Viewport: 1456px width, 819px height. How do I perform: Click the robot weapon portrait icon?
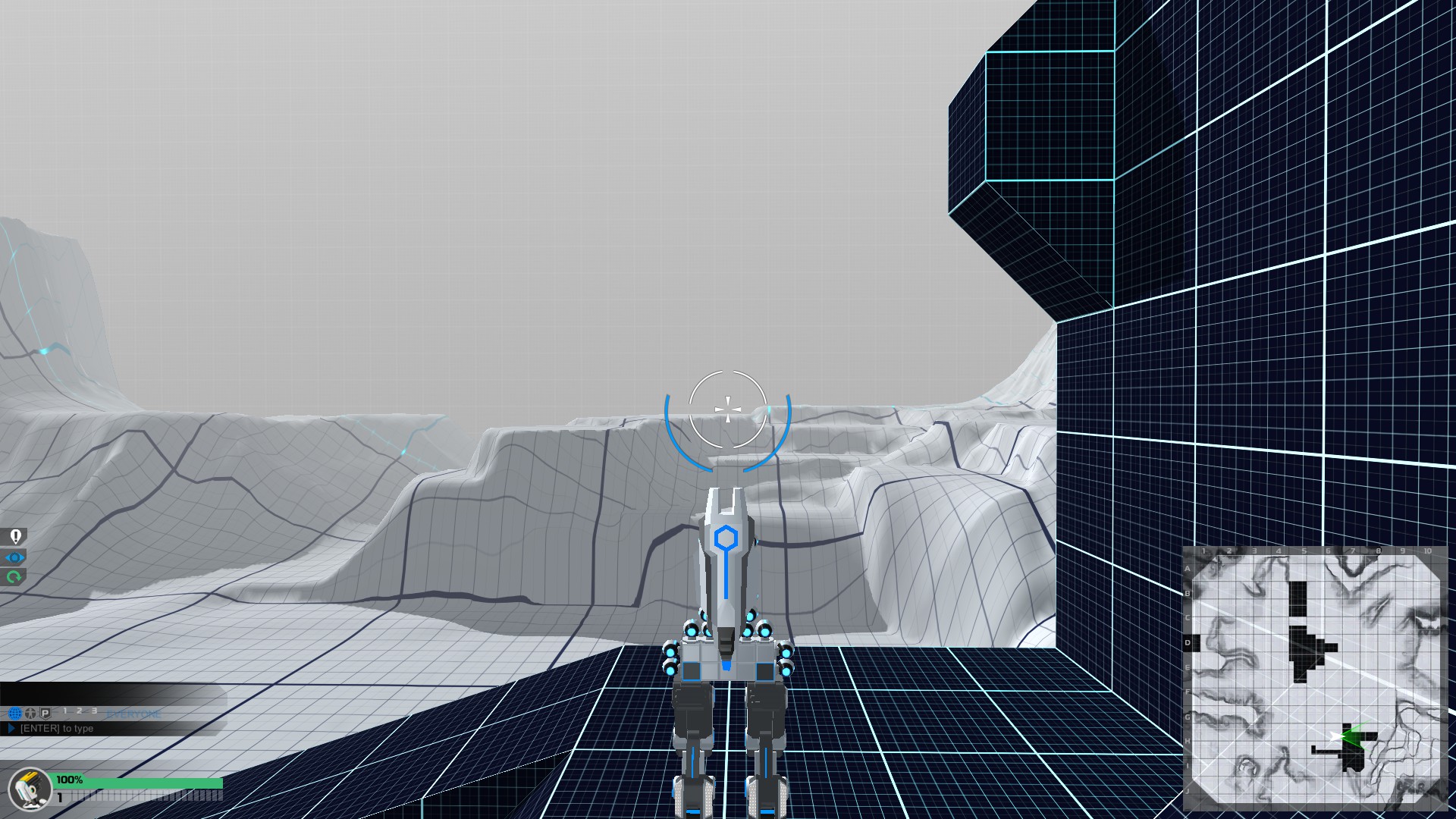tap(29, 789)
